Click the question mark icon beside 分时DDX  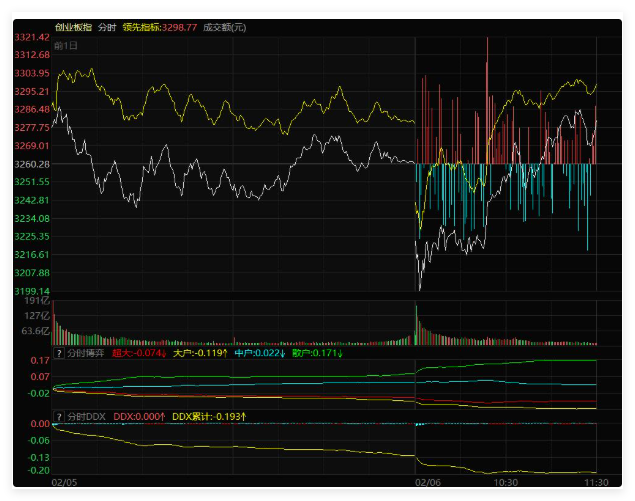(59, 416)
